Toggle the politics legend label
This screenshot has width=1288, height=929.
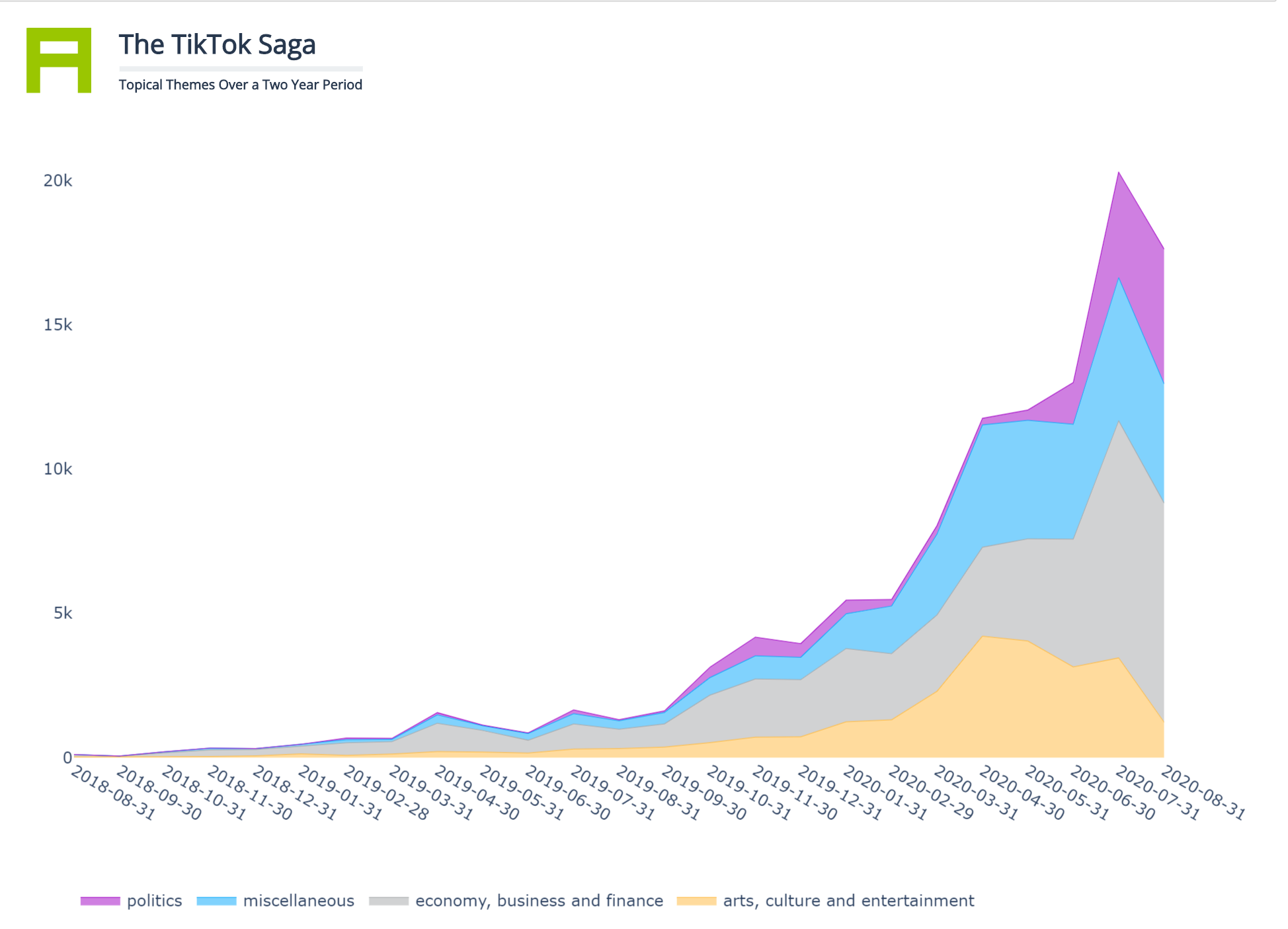click(x=155, y=901)
